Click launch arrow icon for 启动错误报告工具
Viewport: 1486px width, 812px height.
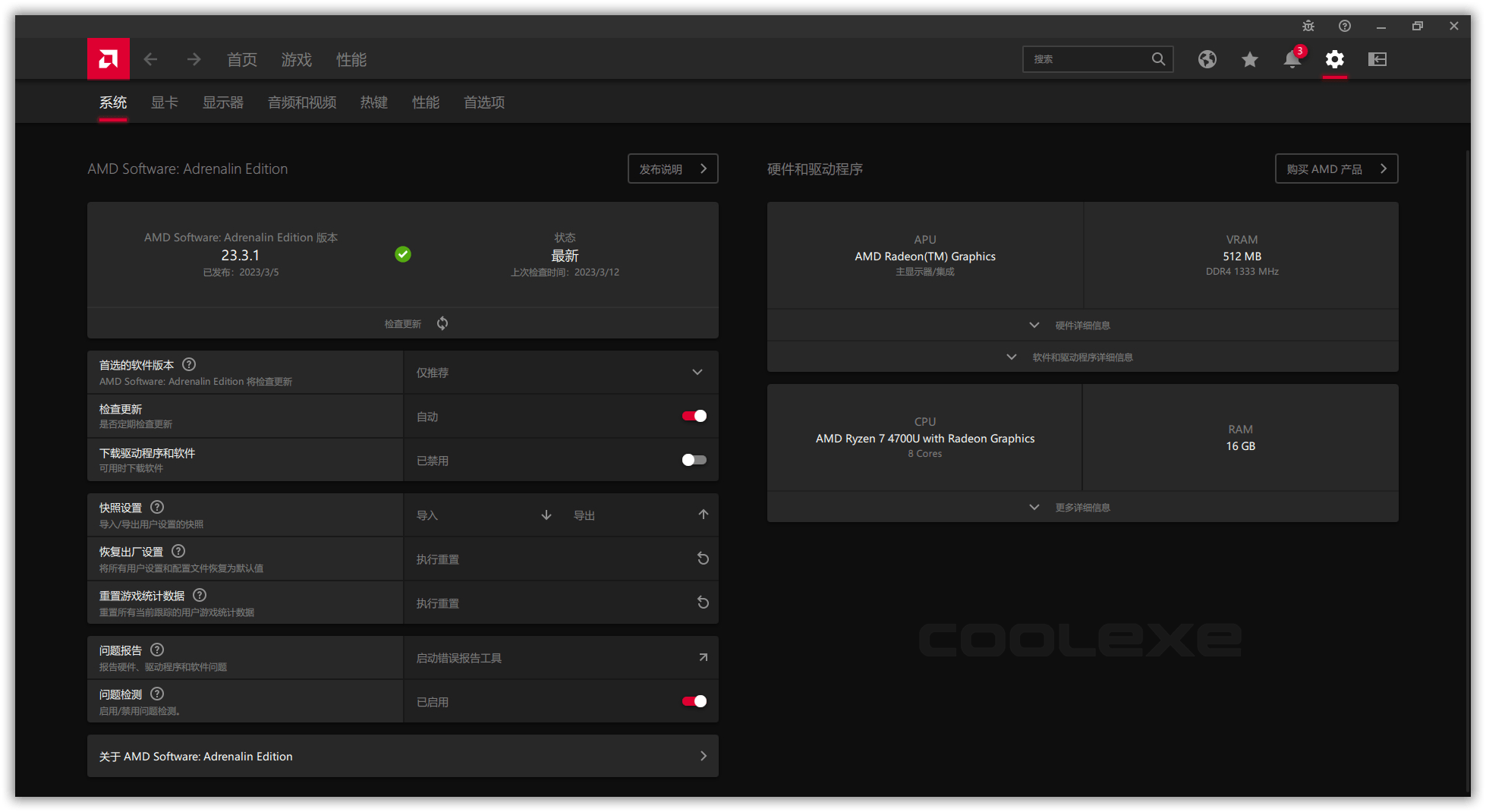(x=704, y=657)
